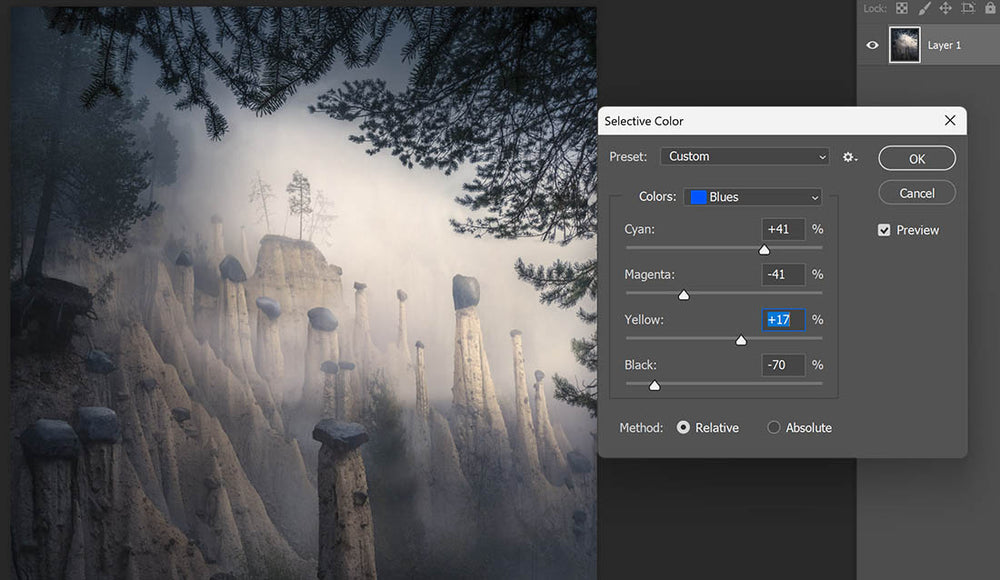Hide Layer 1 visibility eye
Image resolution: width=1000 pixels, height=580 pixels.
coord(872,45)
